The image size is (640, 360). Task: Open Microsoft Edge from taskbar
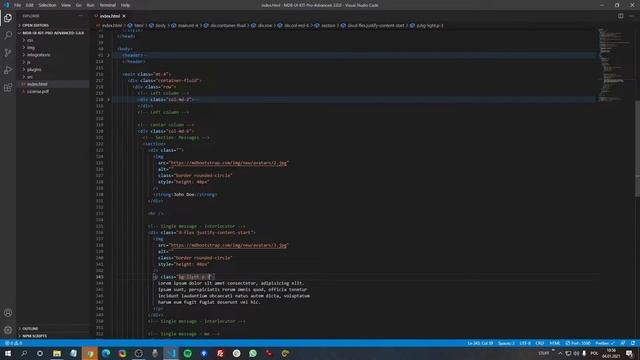106,353
